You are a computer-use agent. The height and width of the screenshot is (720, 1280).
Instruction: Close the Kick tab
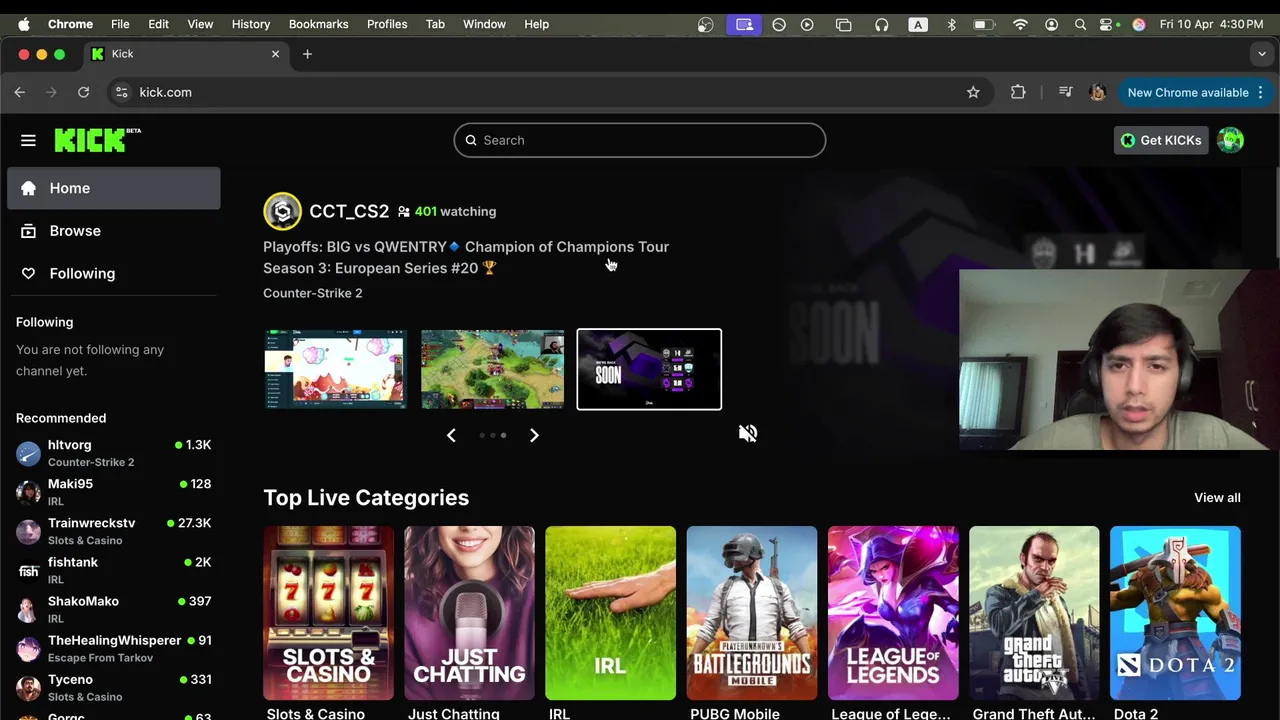coord(275,54)
